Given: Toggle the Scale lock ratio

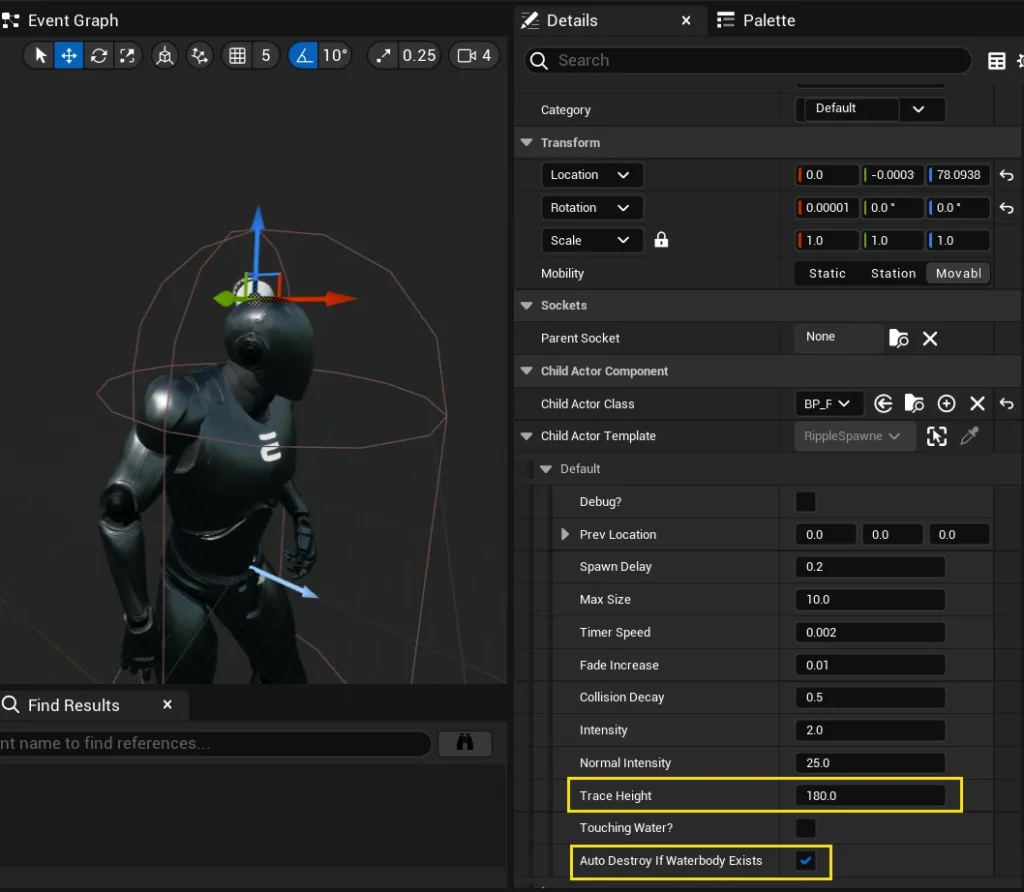Looking at the screenshot, I should (x=661, y=240).
